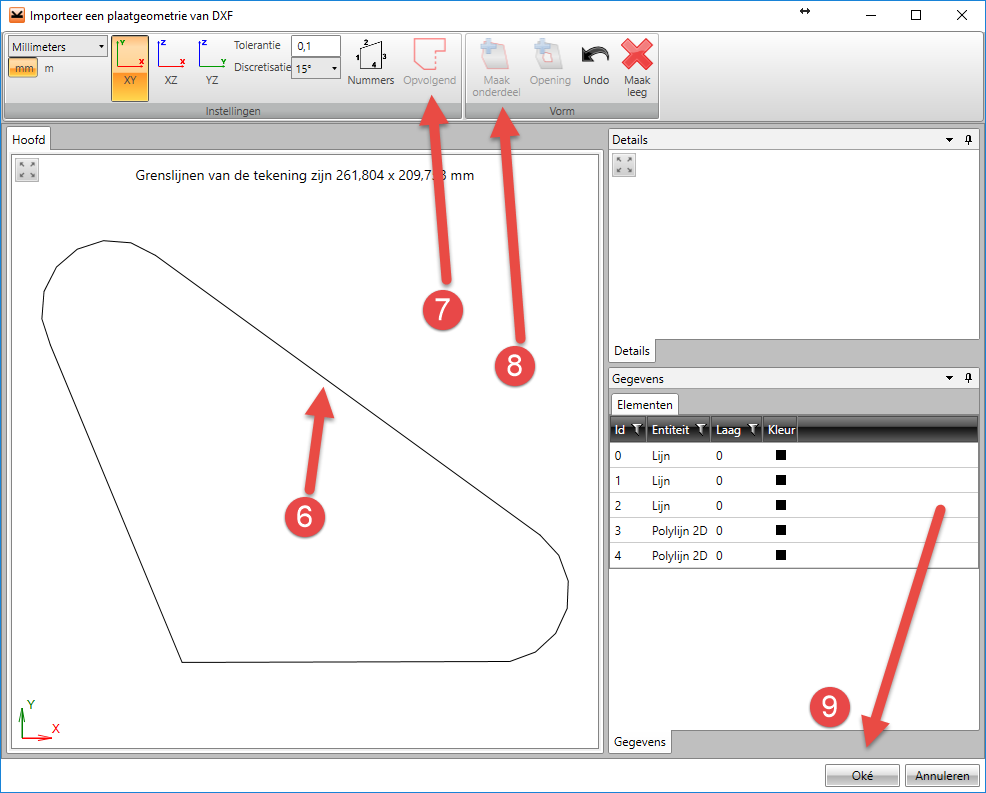
Task: Fit view icon in Hoofd canvas
Action: click(x=27, y=170)
